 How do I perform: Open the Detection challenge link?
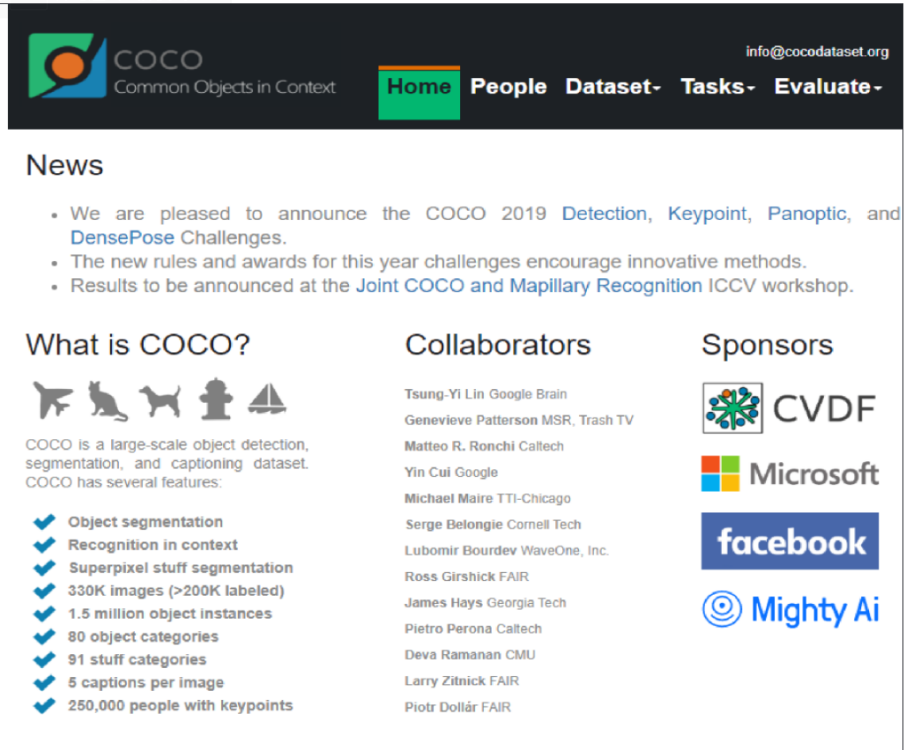coord(604,214)
